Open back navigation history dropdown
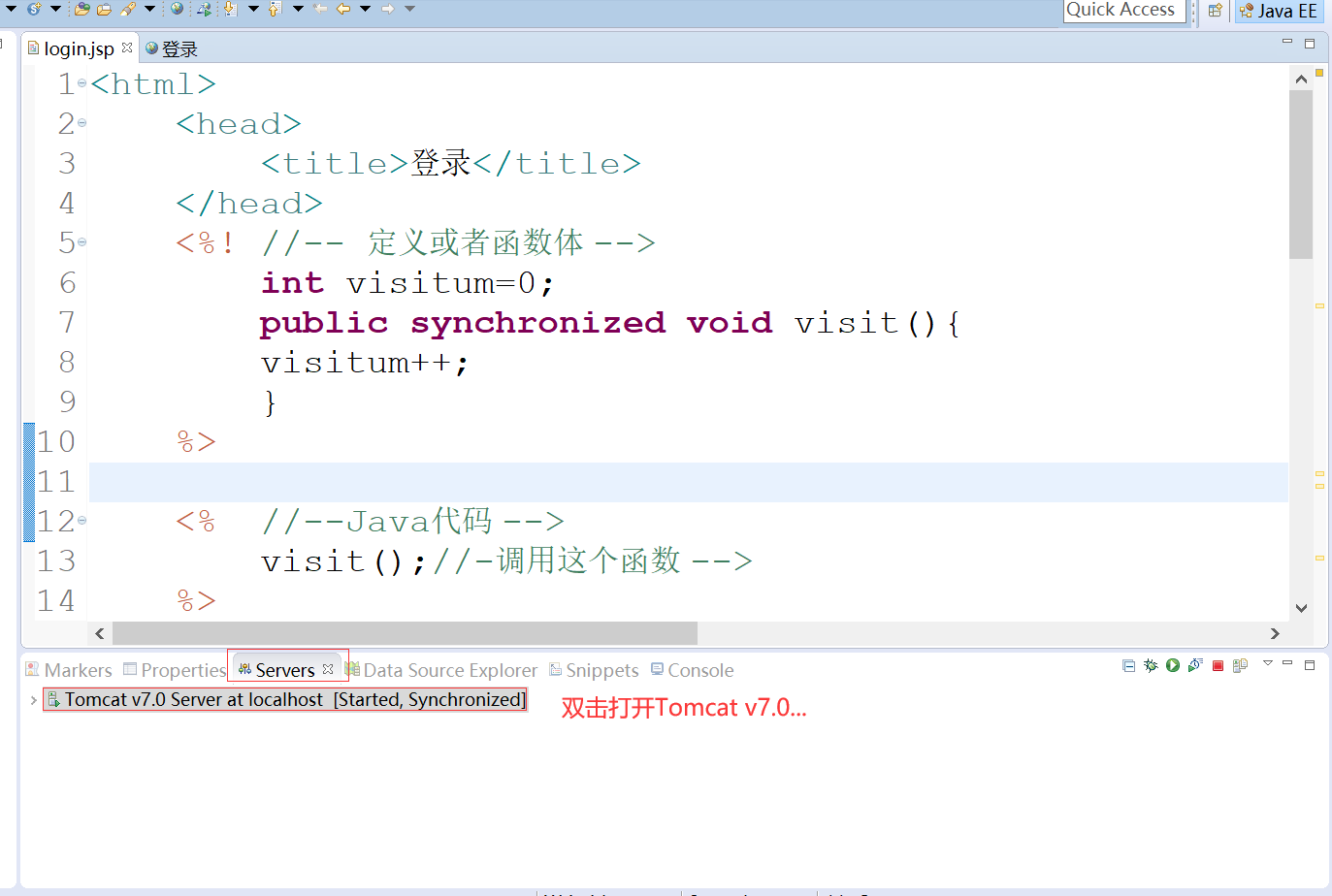 [365, 9]
